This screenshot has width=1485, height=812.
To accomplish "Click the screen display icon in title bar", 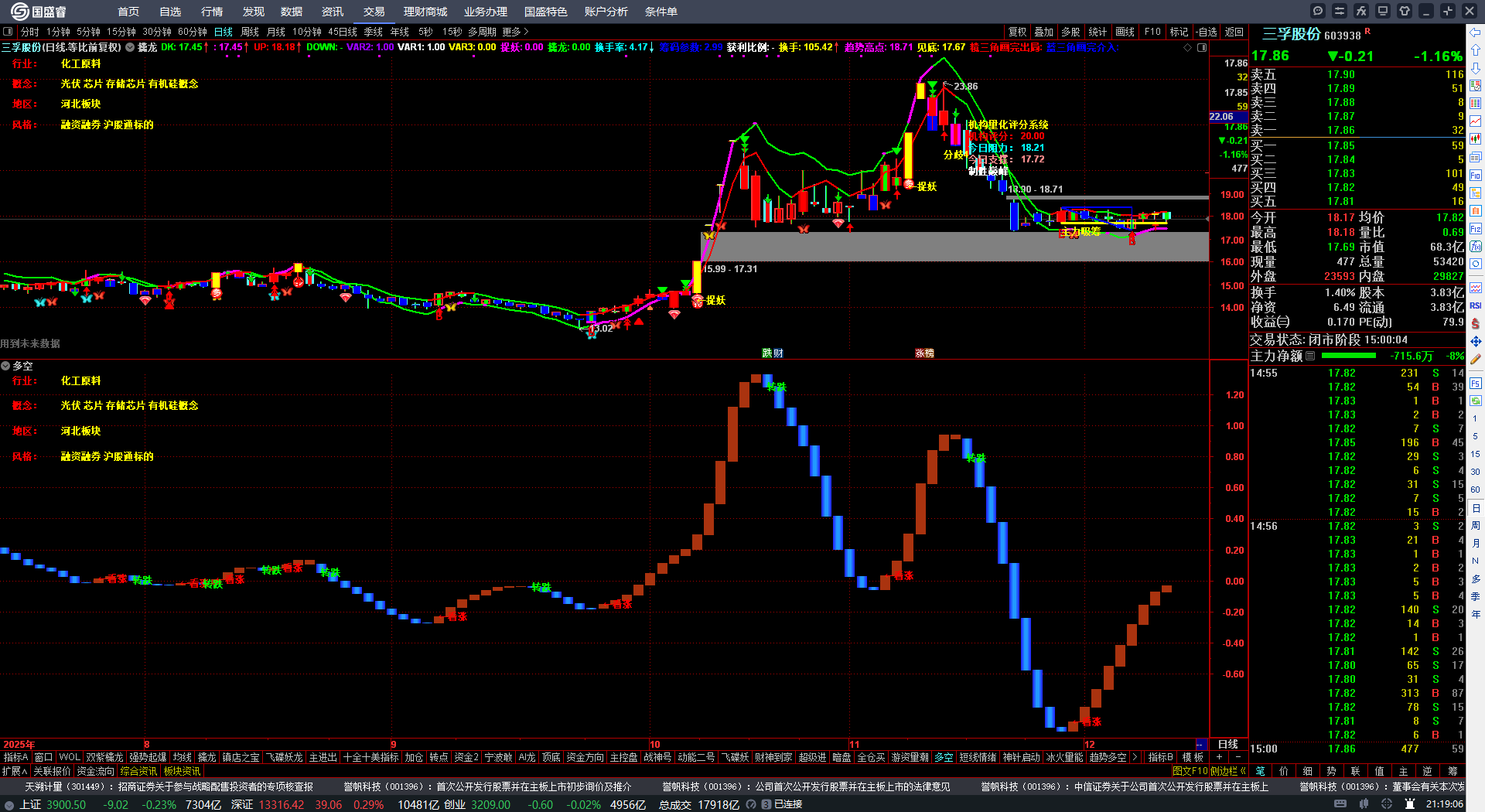I will tap(1383, 11).
